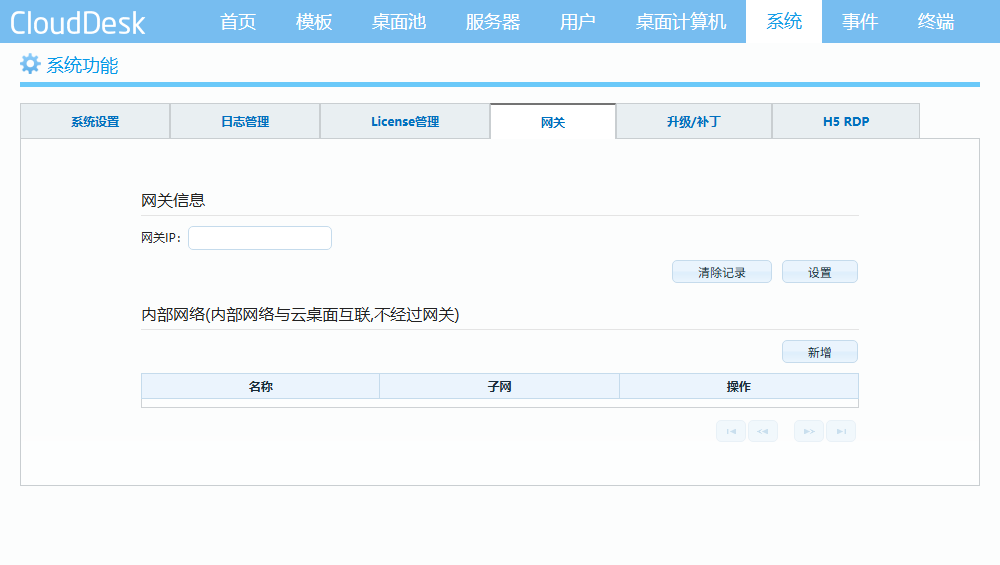This screenshot has height=565, width=1000.
Task: Switch to the License管理 tab
Action: coord(405,121)
